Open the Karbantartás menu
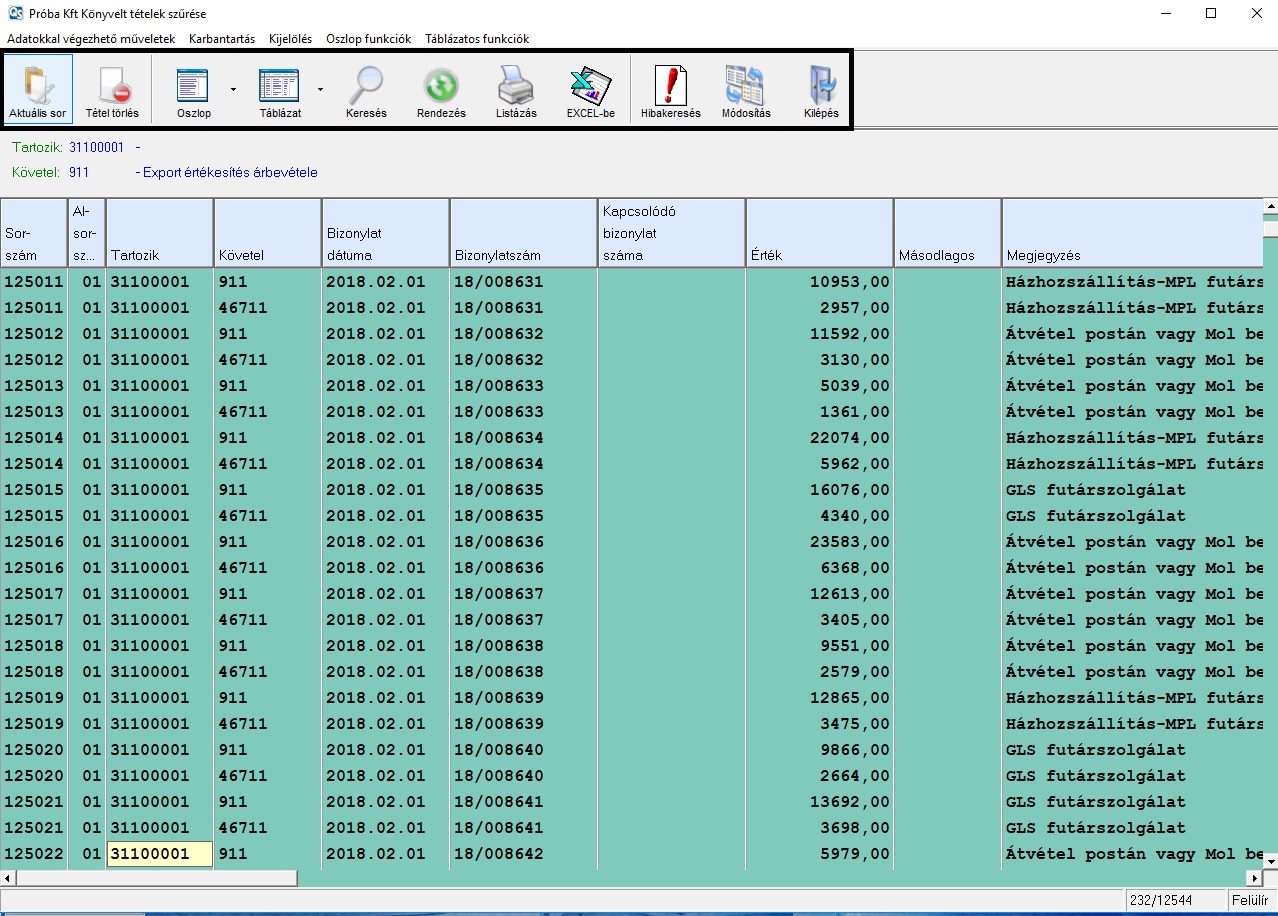The width and height of the screenshot is (1278, 916). click(x=222, y=39)
